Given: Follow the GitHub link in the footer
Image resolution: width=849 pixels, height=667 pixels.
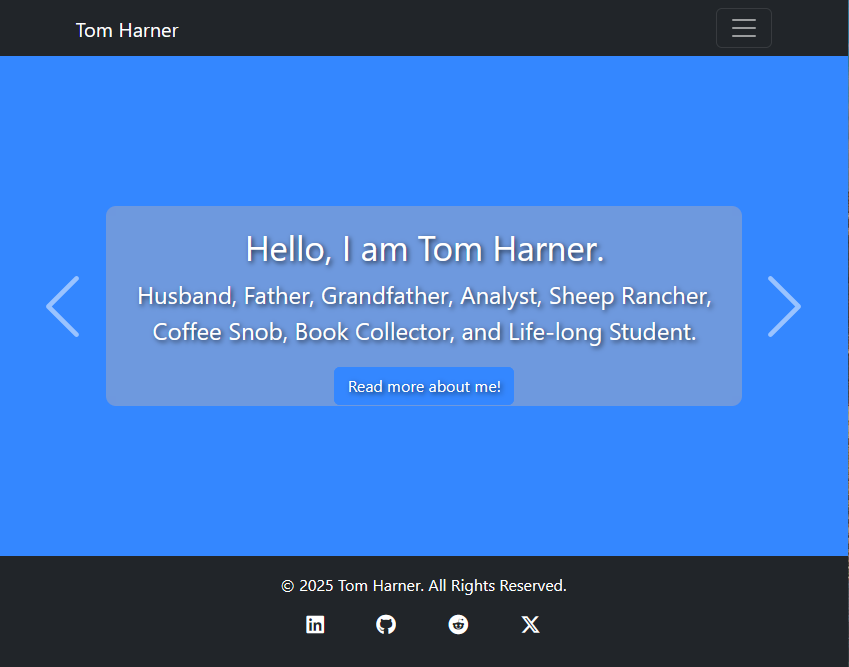Looking at the screenshot, I should click(x=386, y=624).
